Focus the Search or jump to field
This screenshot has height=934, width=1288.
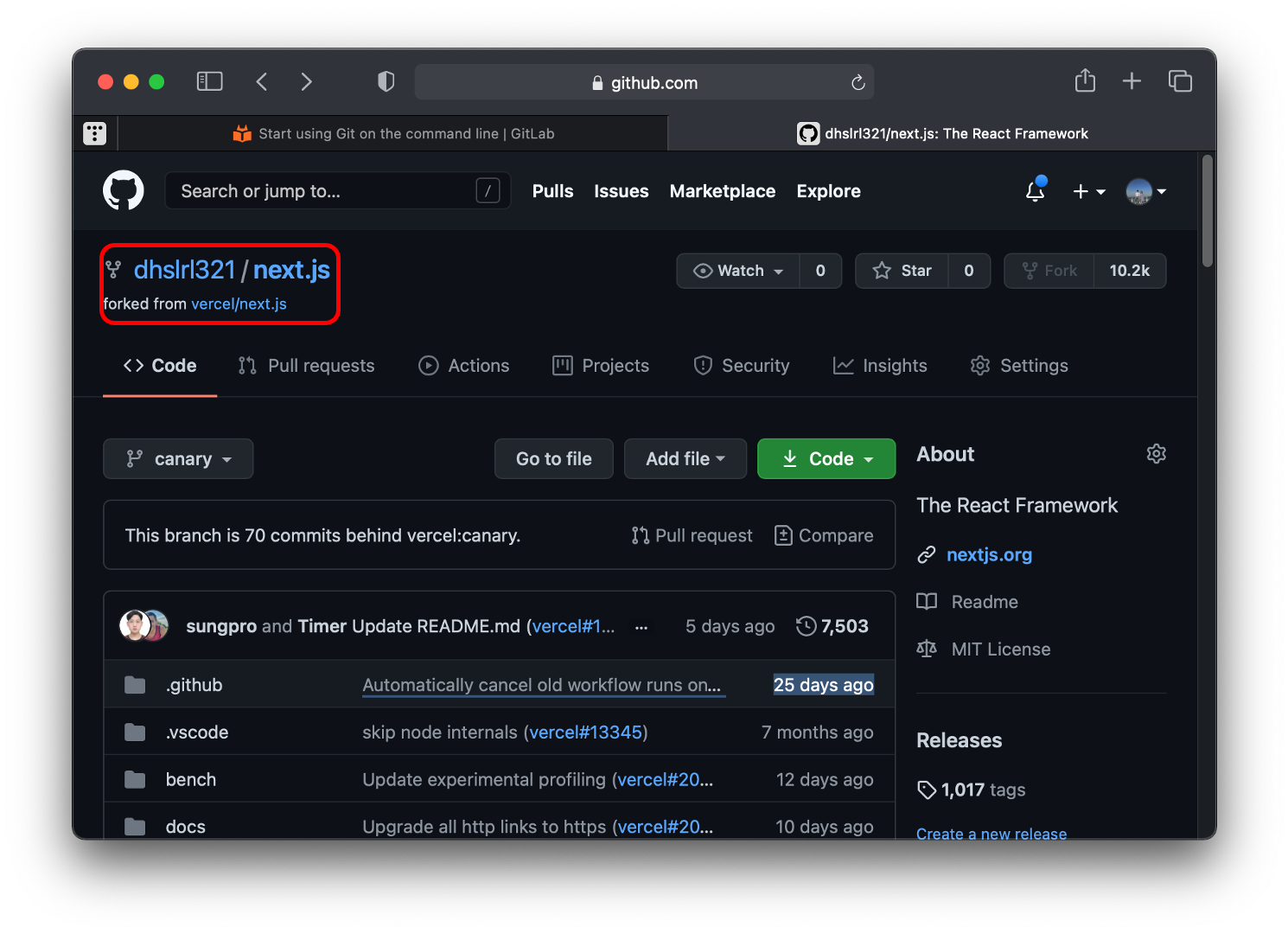click(x=337, y=191)
